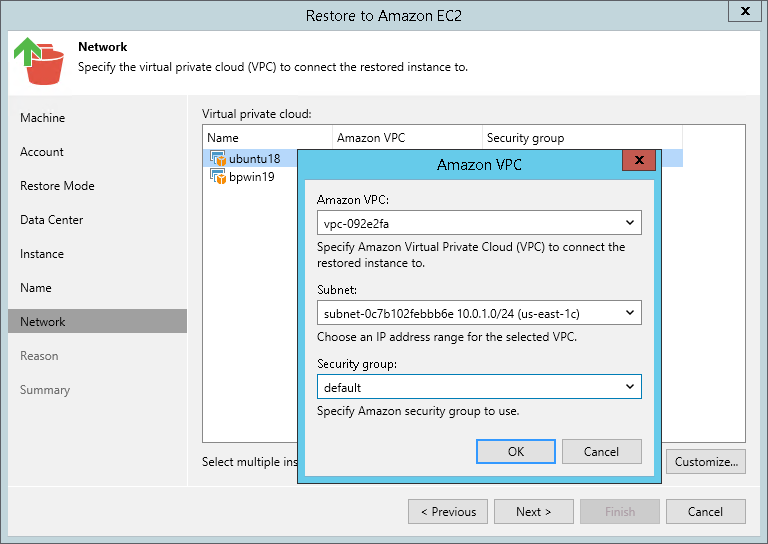
Task: Click the vpc-092e2fa value
Action: (357, 224)
